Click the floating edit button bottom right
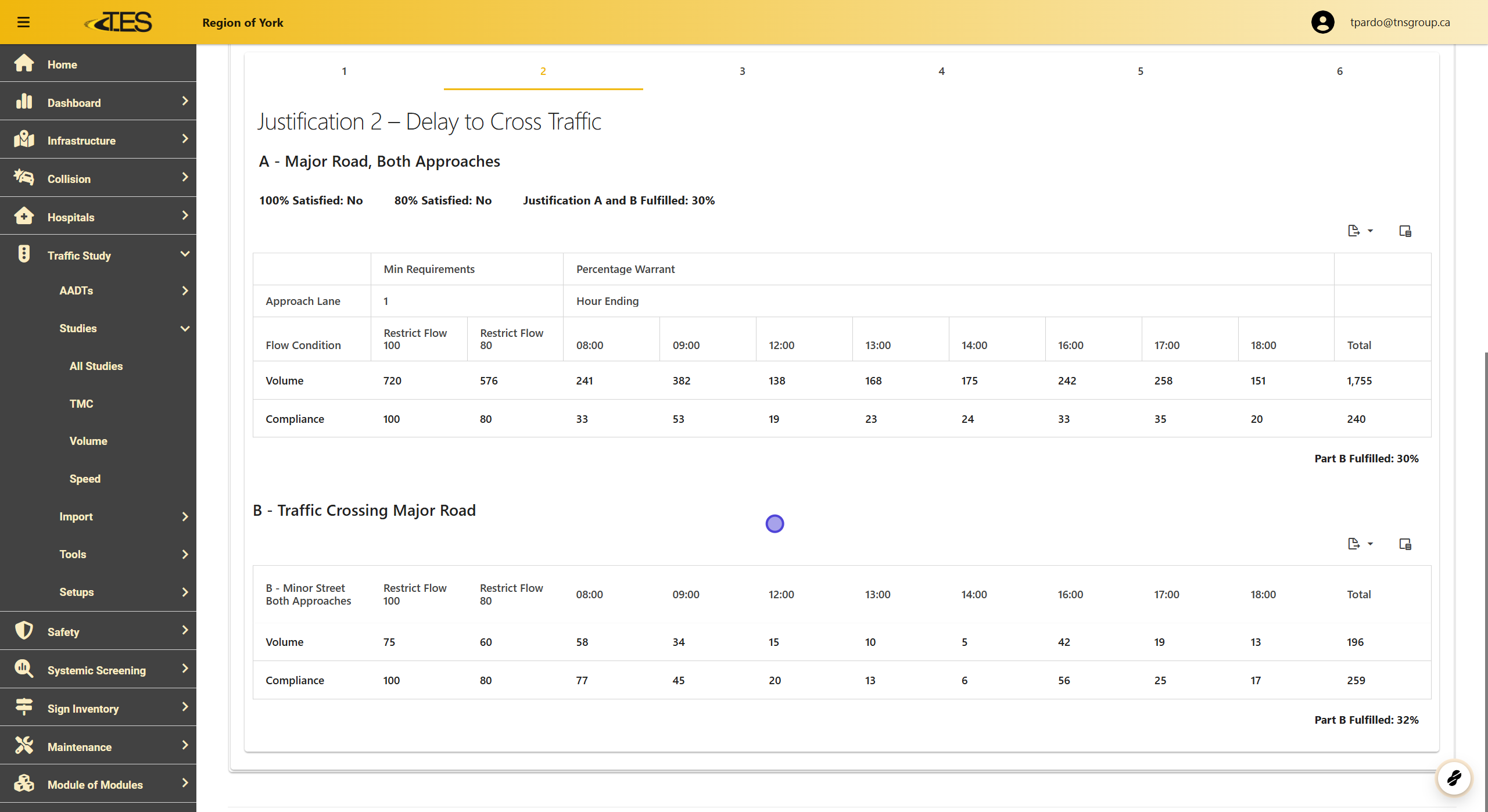This screenshot has height=812, width=1488. pos(1454,777)
